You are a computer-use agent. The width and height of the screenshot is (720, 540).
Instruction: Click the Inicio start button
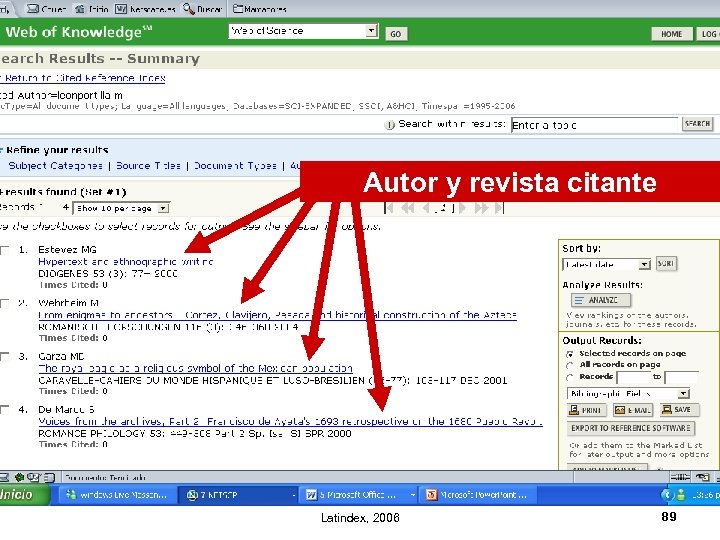(23, 495)
